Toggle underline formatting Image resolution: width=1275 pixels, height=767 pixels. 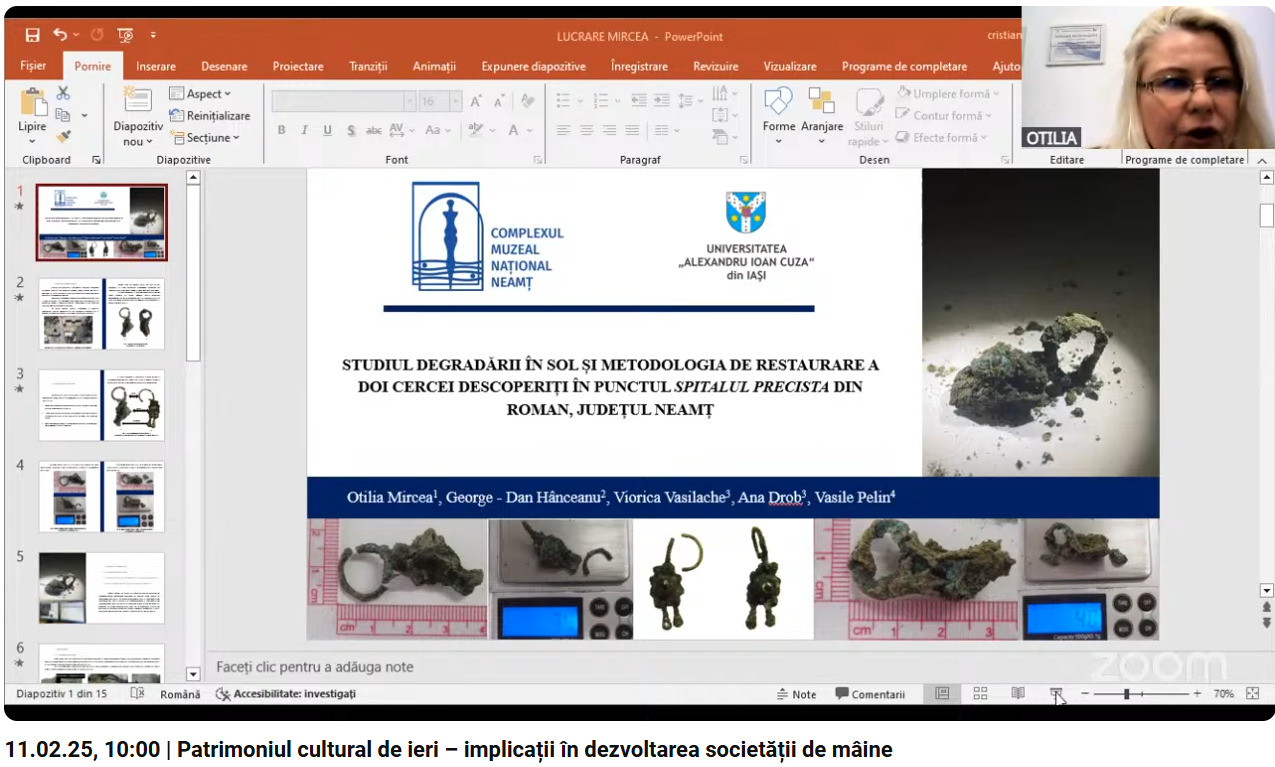point(327,130)
